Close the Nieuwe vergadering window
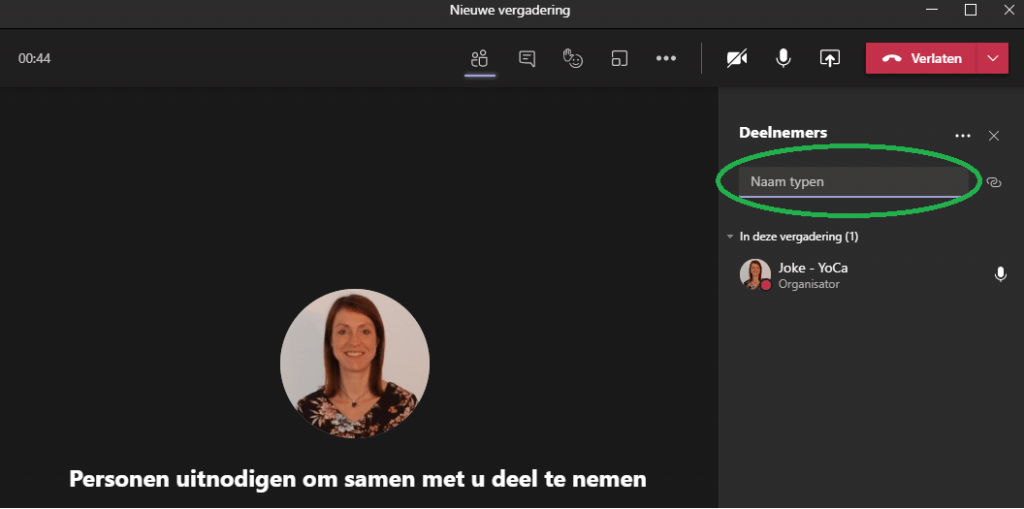 pyautogui.click(x=1008, y=10)
